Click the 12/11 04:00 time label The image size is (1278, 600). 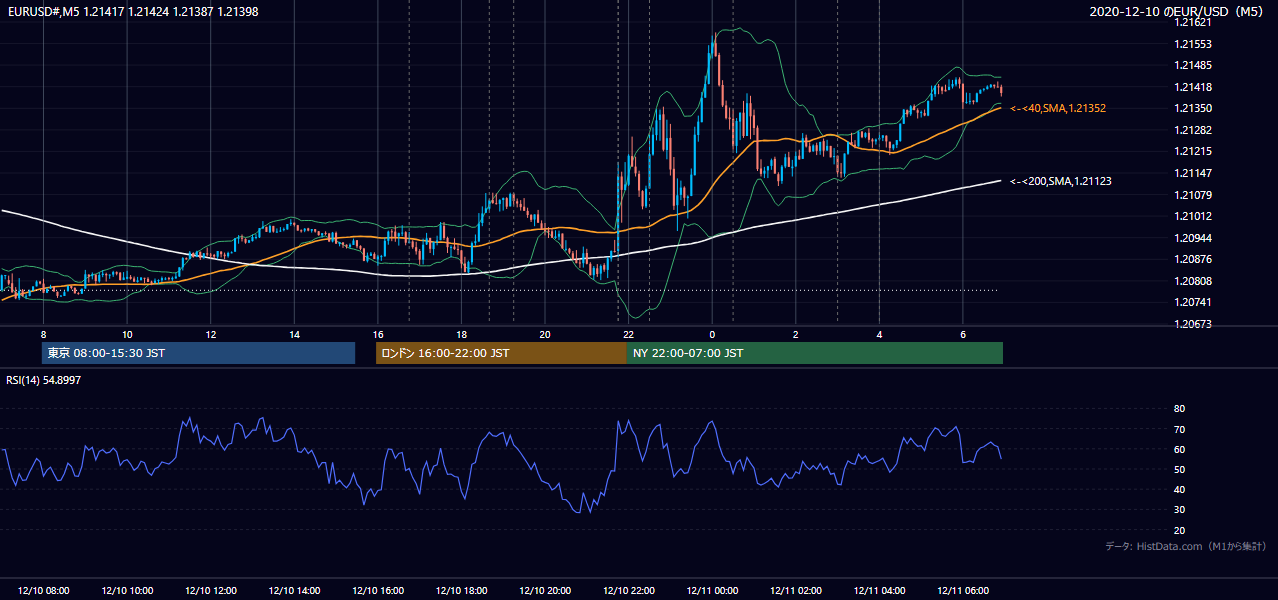pyautogui.click(x=879, y=591)
